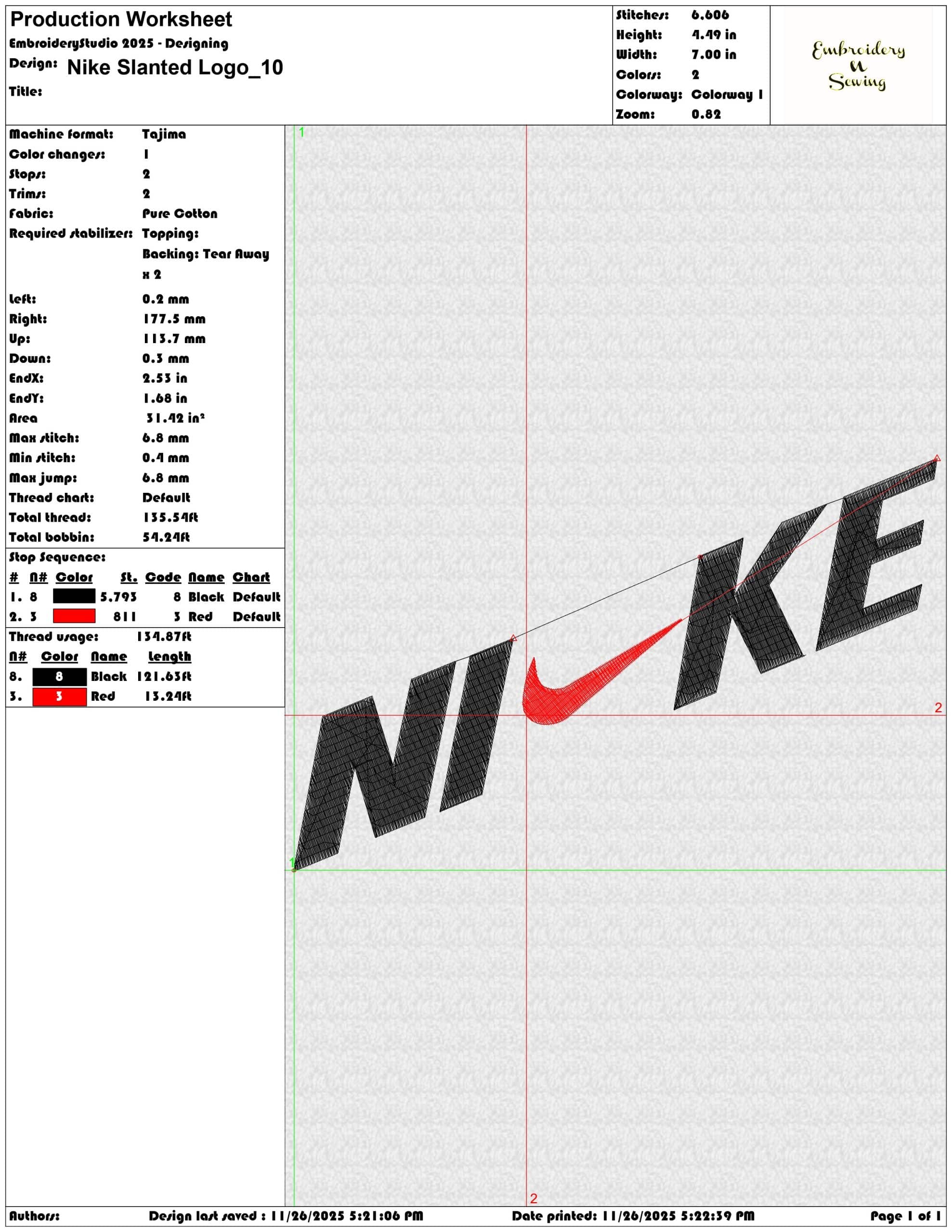Viewport: 952px width, 1232px height.
Task: Click the Colorway 1 value
Action: point(727,94)
